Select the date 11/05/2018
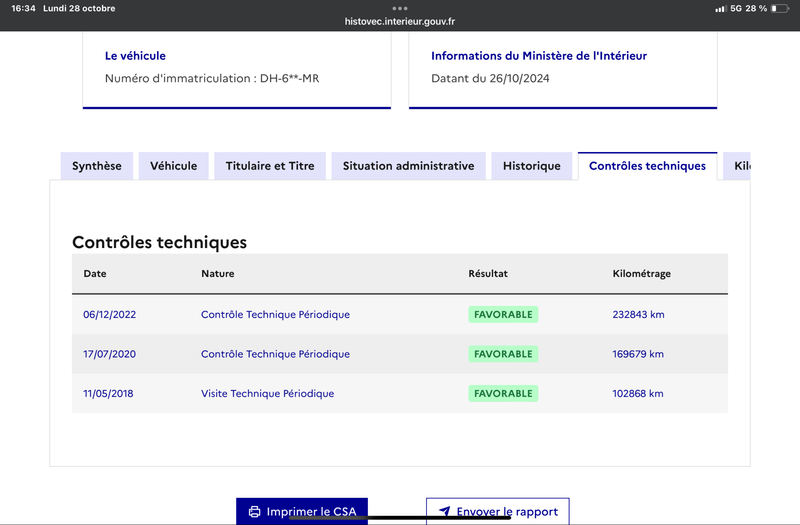Image resolution: width=800 pixels, height=525 pixels. click(x=108, y=393)
